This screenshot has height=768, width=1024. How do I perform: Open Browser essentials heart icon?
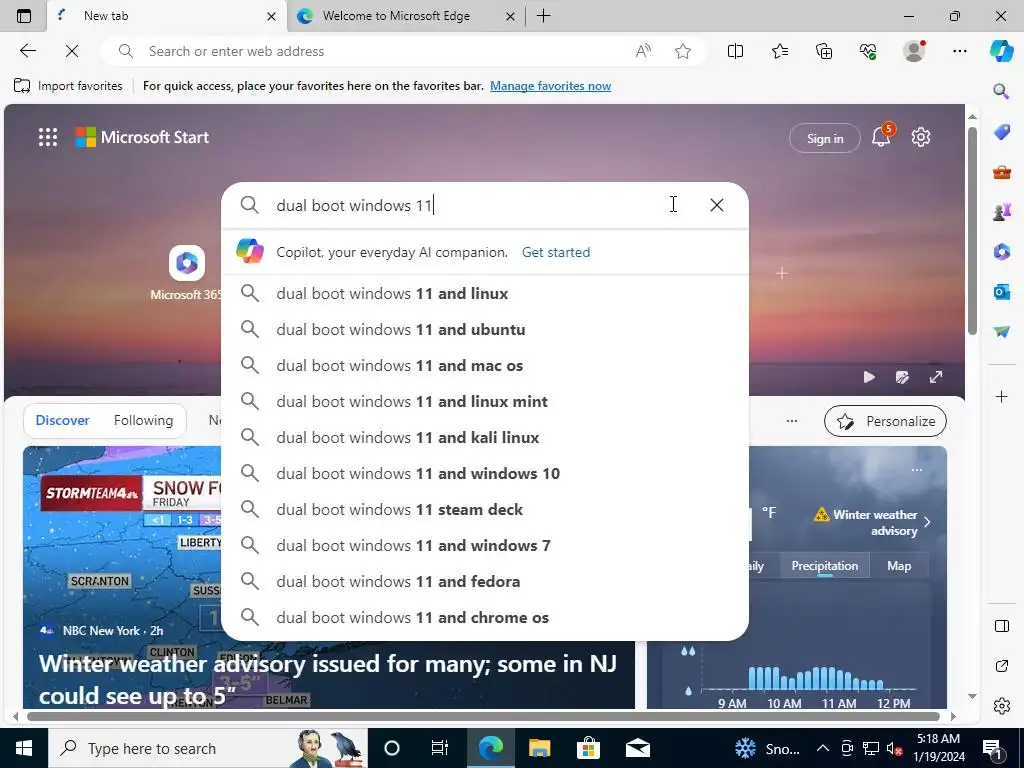pos(868,51)
